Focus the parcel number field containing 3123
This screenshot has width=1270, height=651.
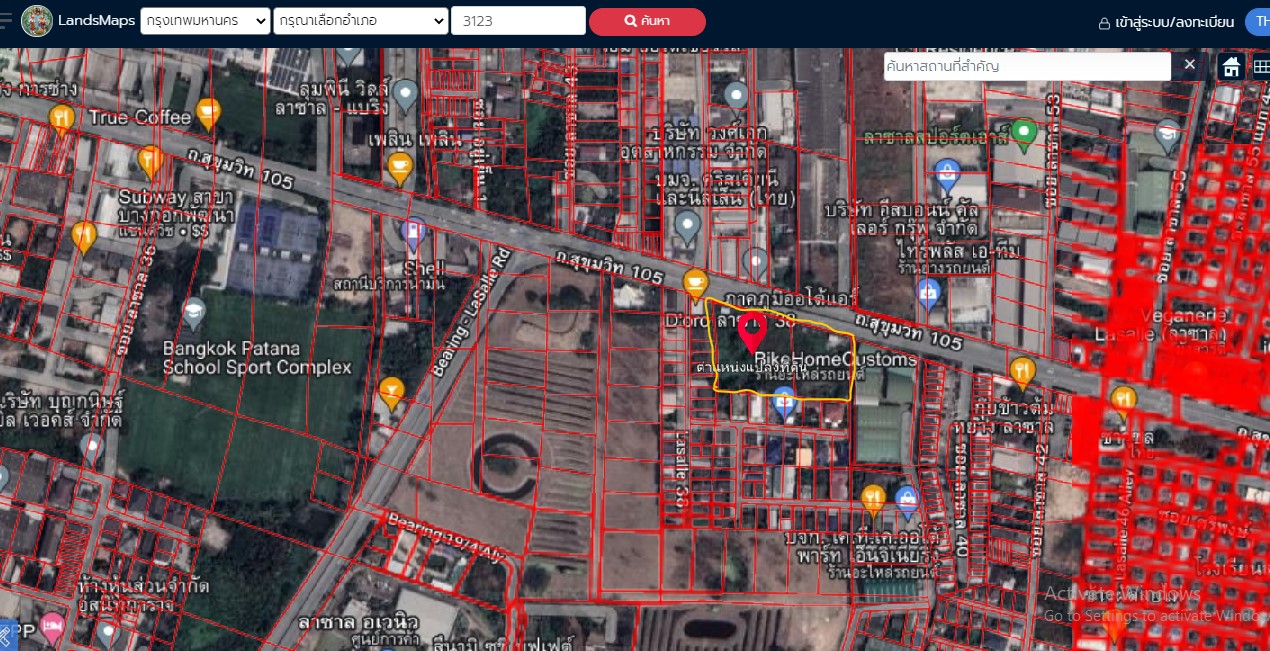pyautogui.click(x=518, y=21)
